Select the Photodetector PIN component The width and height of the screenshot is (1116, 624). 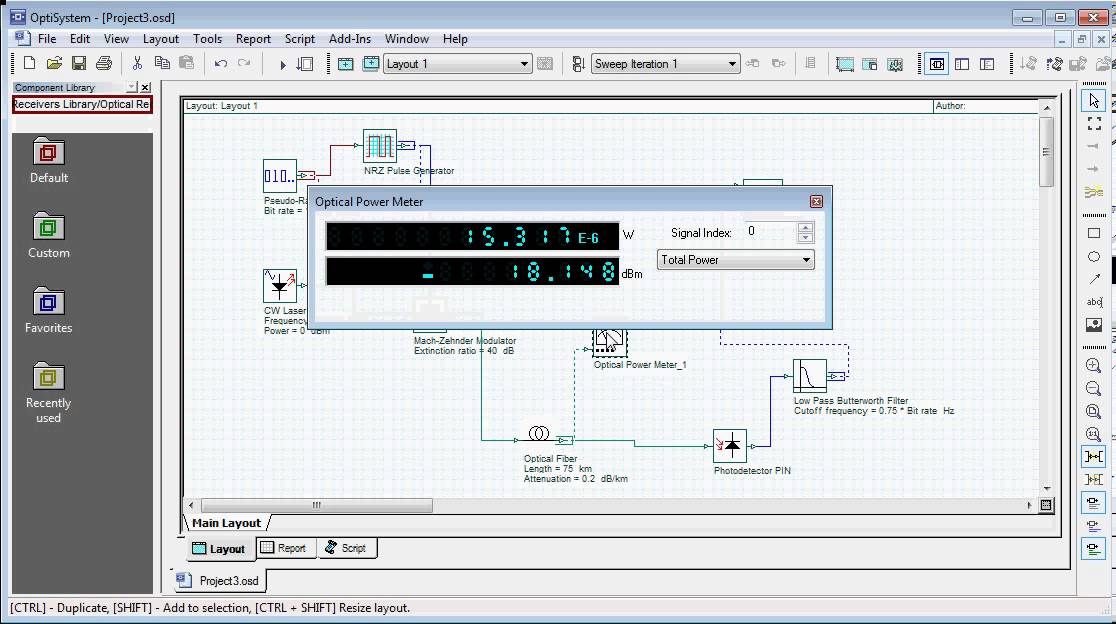730,446
